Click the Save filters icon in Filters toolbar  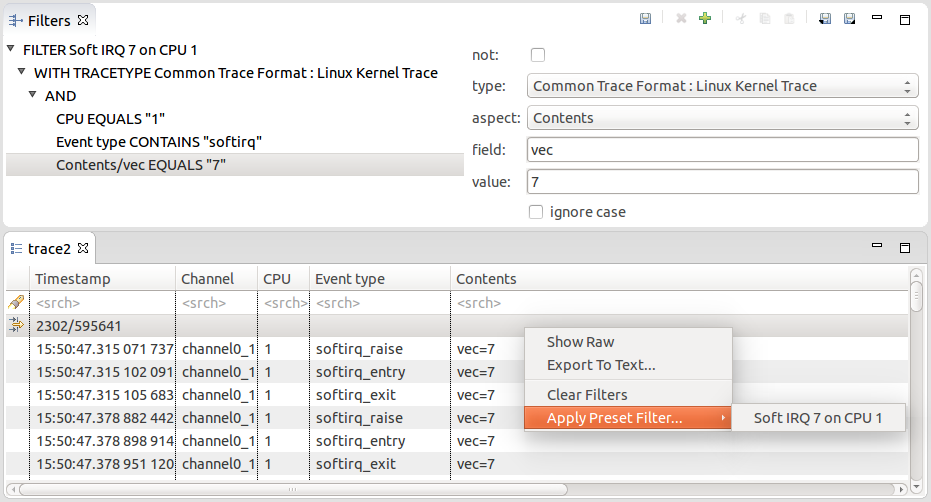[646, 19]
